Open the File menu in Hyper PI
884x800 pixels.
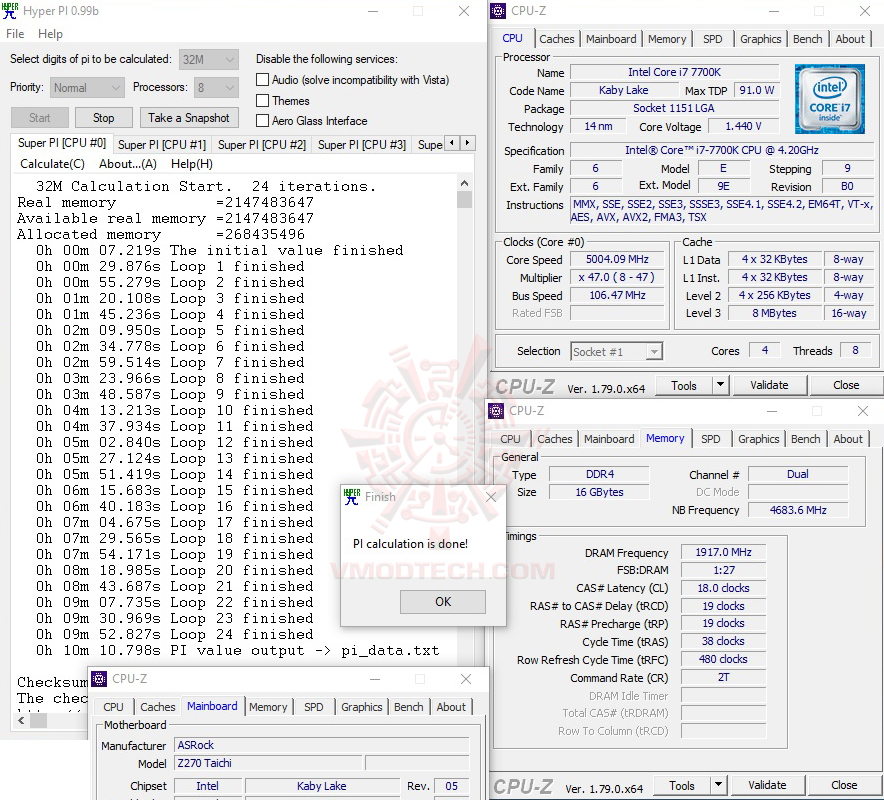click(x=15, y=34)
